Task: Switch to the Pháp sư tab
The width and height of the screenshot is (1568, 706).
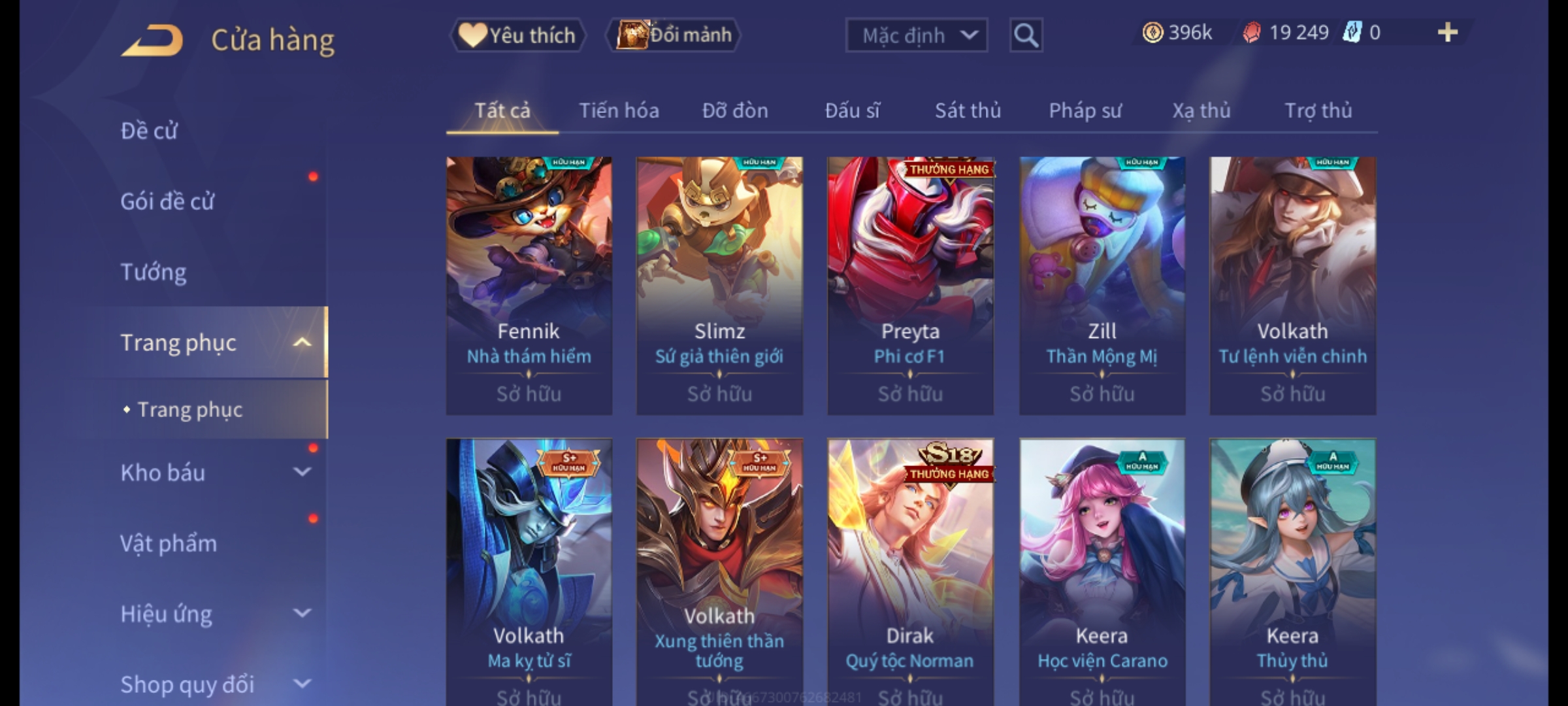Action: (1085, 110)
